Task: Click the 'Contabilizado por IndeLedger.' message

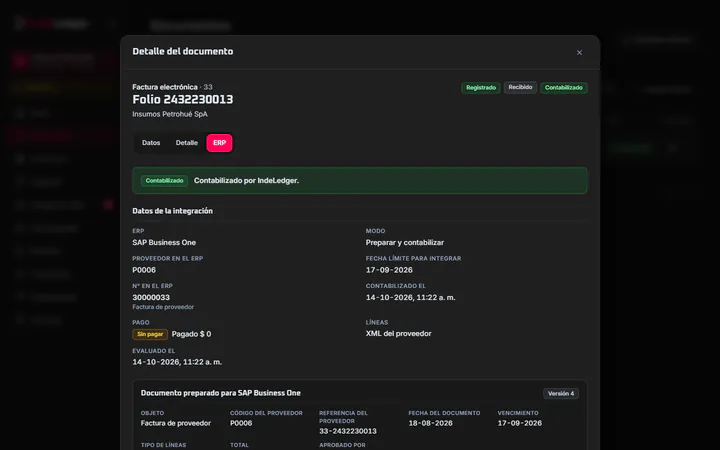Action: pyautogui.click(x=246, y=180)
